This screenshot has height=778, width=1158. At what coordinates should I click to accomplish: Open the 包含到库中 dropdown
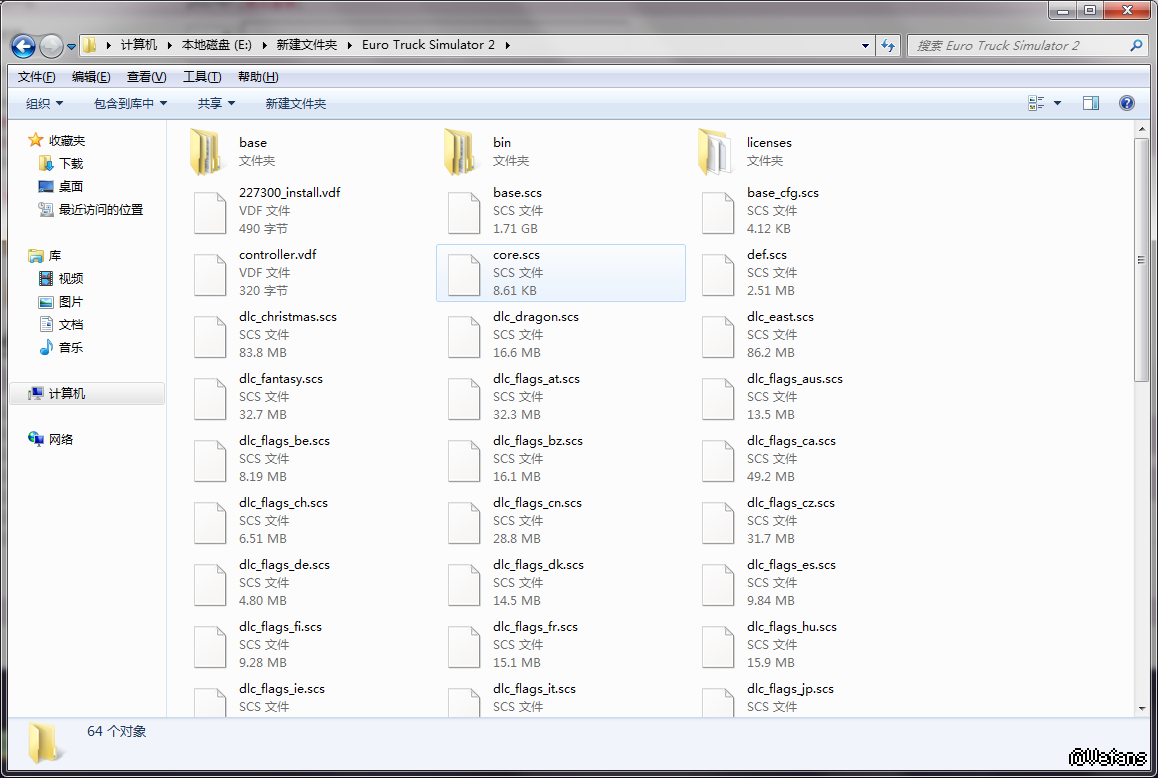pyautogui.click(x=130, y=103)
